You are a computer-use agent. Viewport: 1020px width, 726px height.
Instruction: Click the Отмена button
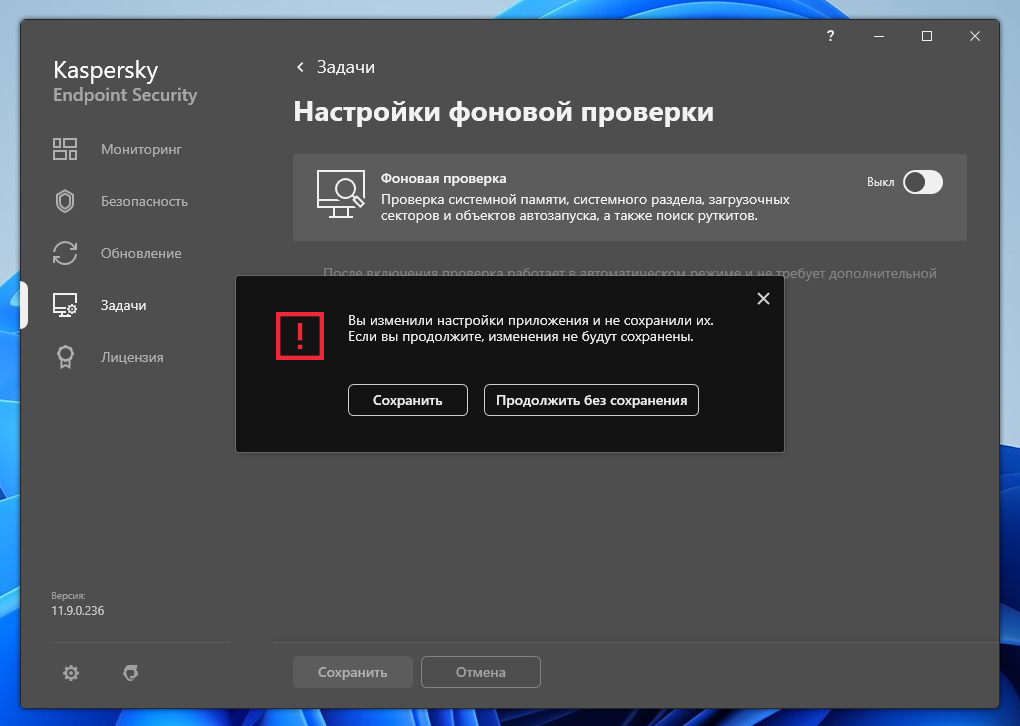481,672
